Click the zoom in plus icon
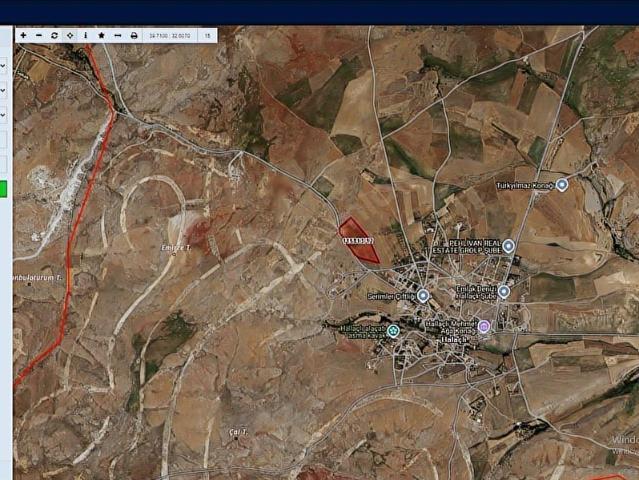Viewport: 639px width, 480px height. coord(23,35)
